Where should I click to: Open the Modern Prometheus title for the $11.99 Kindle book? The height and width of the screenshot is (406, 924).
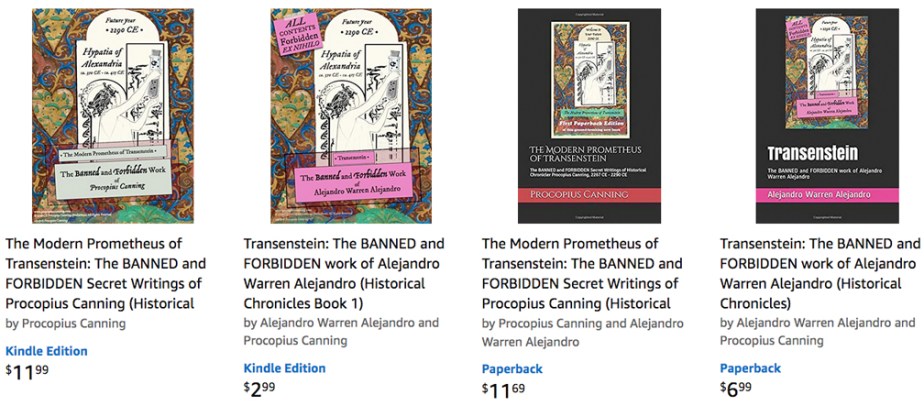(x=105, y=273)
